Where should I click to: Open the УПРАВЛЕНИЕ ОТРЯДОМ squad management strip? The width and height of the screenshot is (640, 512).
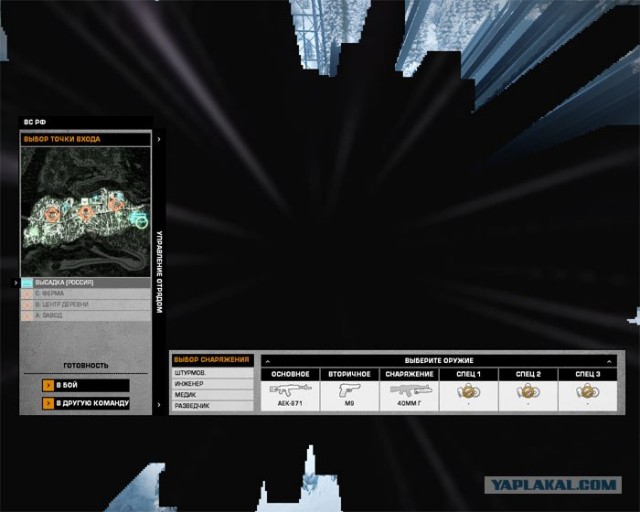point(159,272)
